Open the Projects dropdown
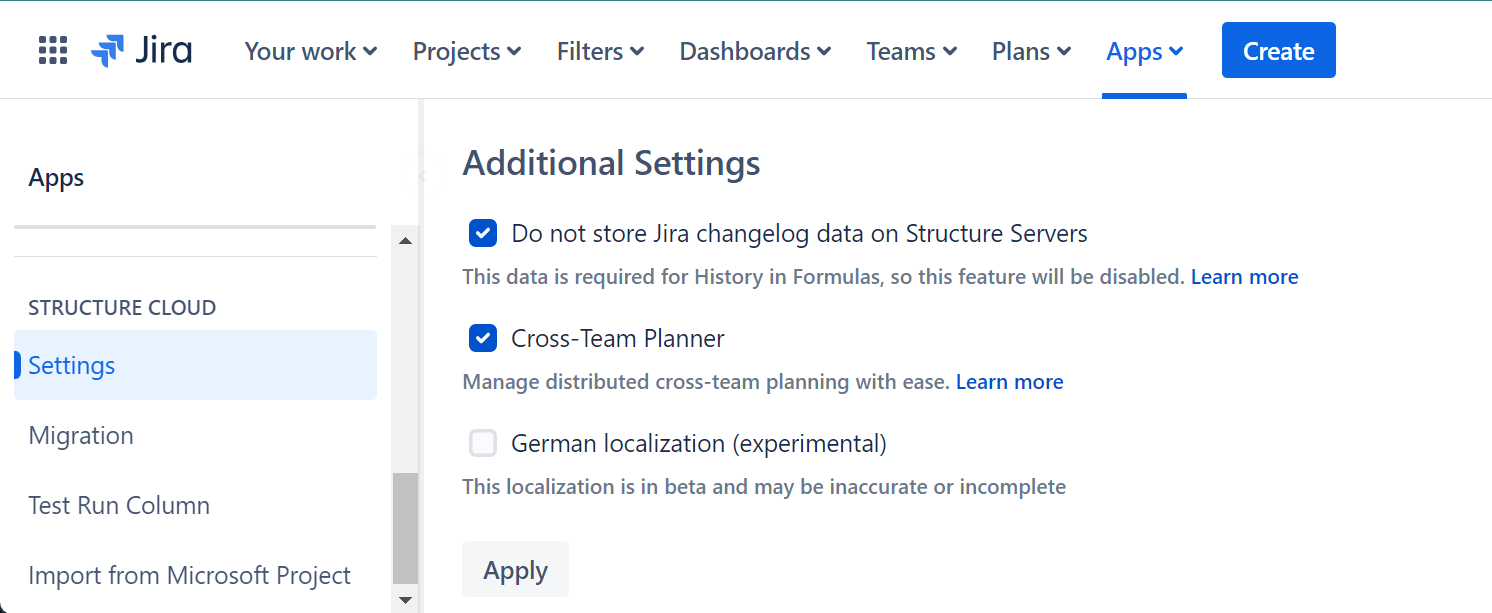Screen dimensions: 1492x613 click(466, 51)
